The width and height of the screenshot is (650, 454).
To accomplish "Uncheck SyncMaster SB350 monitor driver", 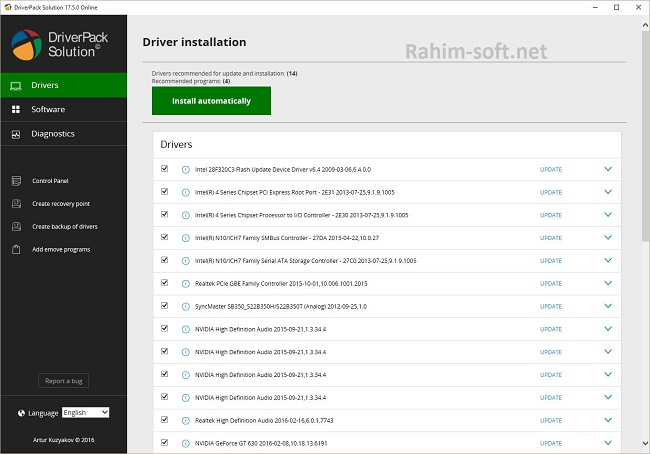I will 165,306.
